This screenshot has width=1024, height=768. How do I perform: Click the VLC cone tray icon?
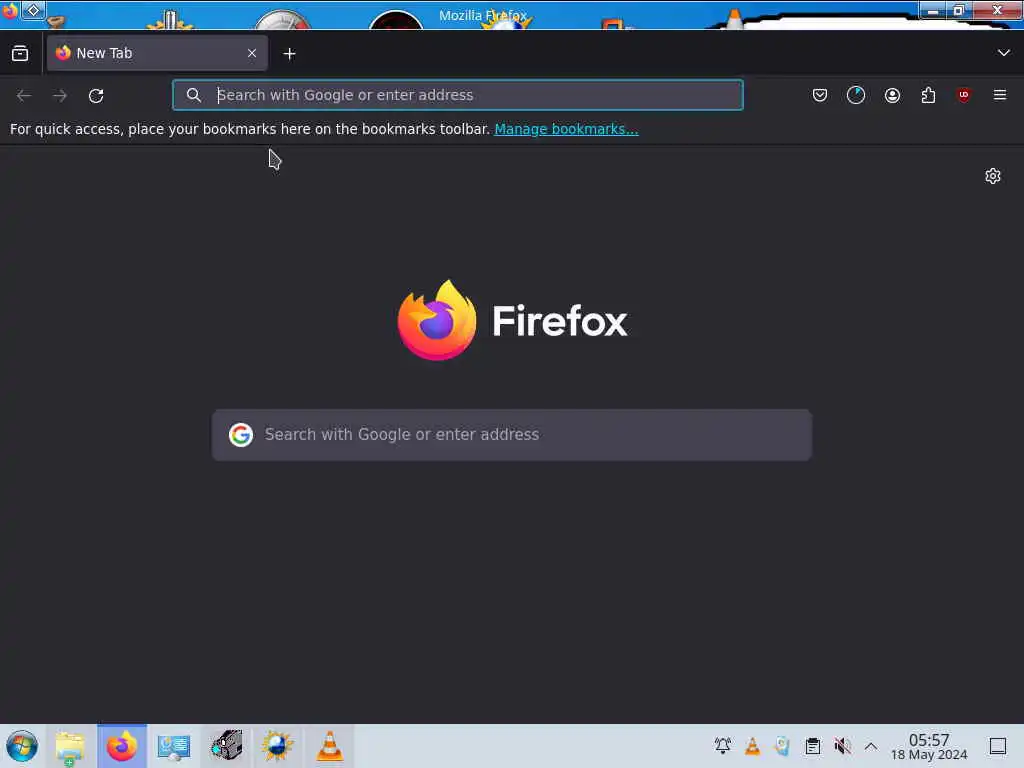(752, 746)
